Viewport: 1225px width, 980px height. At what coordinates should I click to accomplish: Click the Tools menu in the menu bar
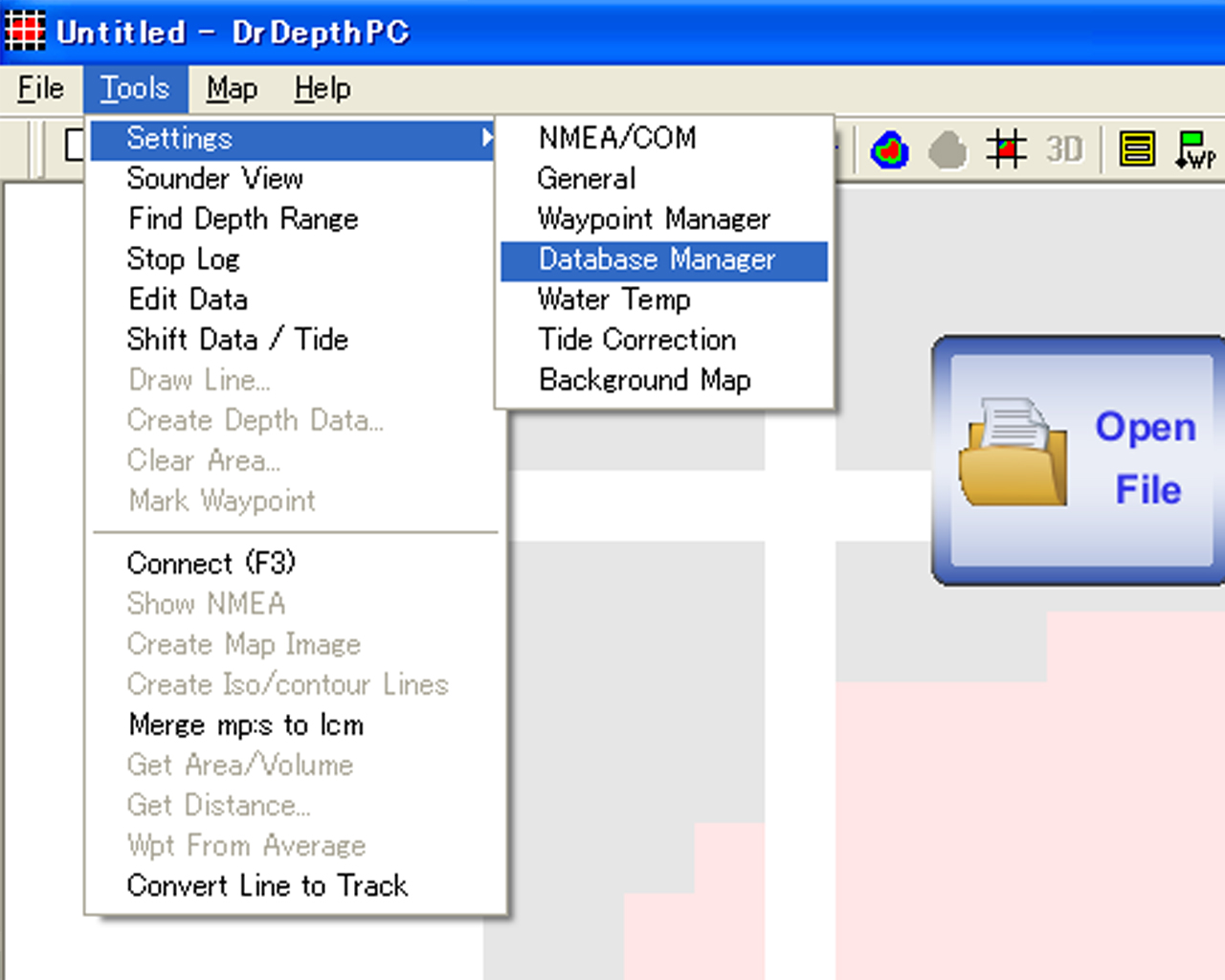135,89
